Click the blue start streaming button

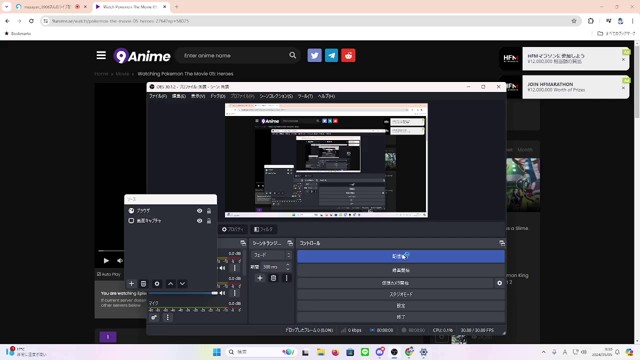coord(401,256)
